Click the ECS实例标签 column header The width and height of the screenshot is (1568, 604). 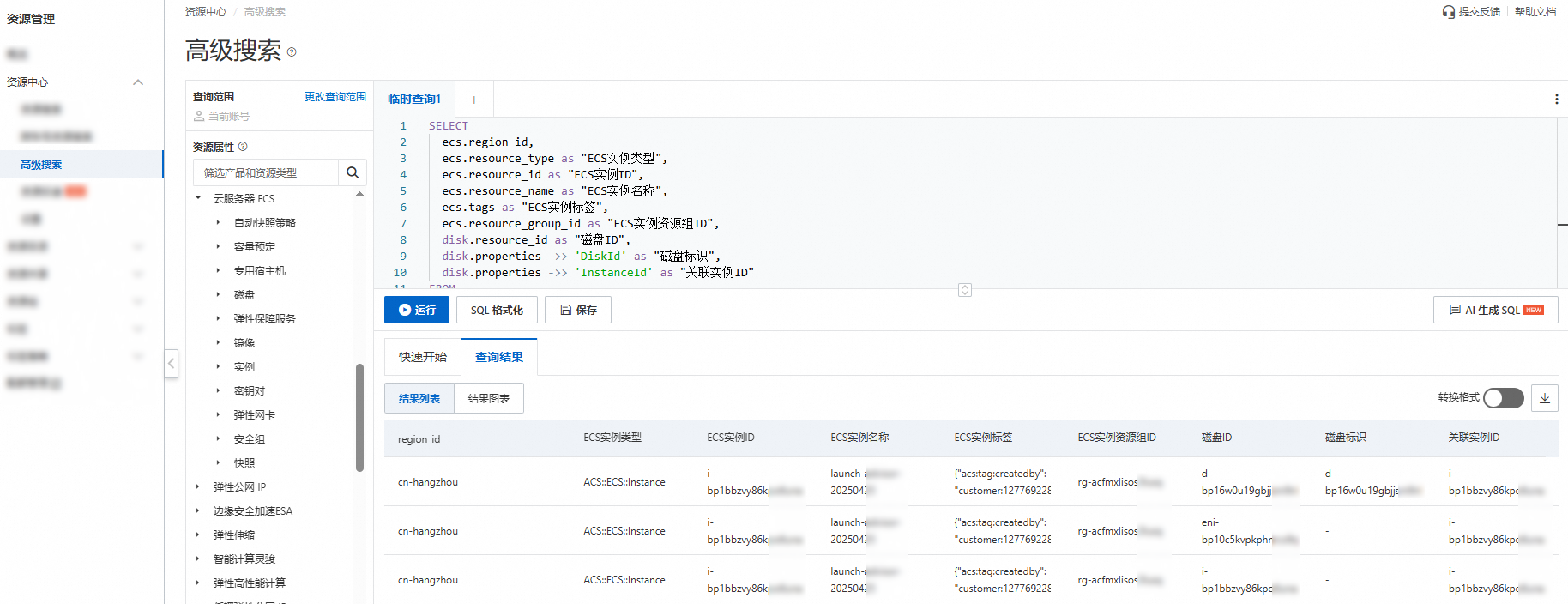983,438
